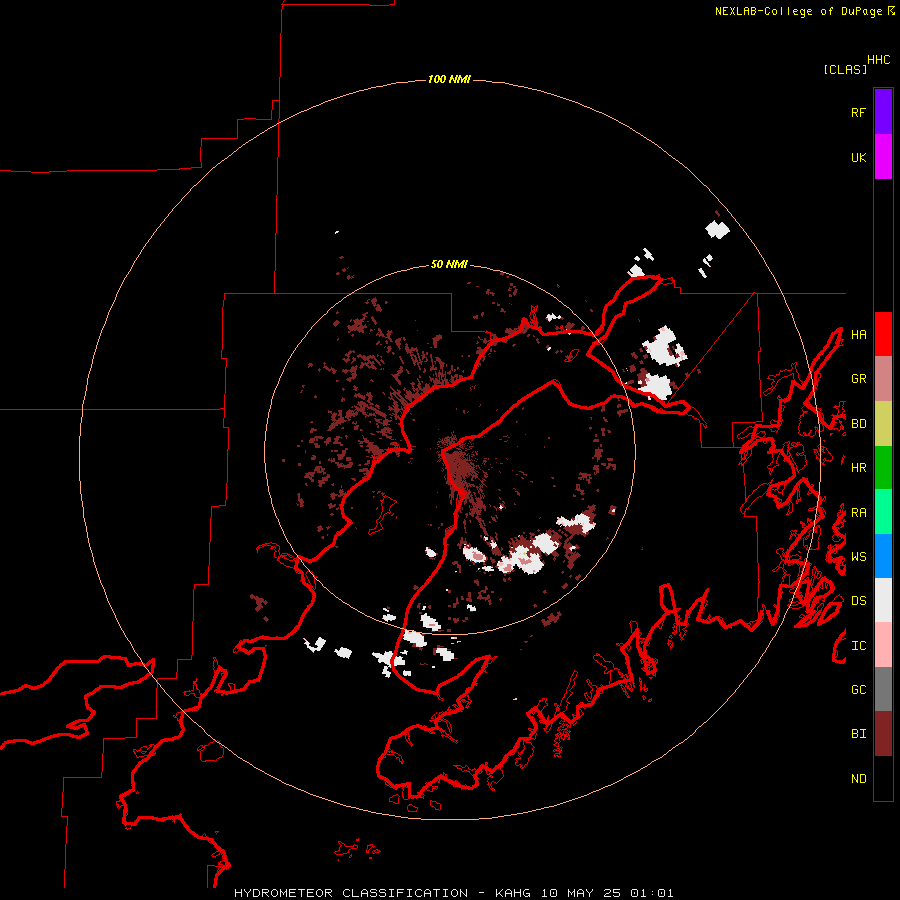The height and width of the screenshot is (900, 900).
Task: Click the BI legend label
Action: pyautogui.click(x=858, y=734)
